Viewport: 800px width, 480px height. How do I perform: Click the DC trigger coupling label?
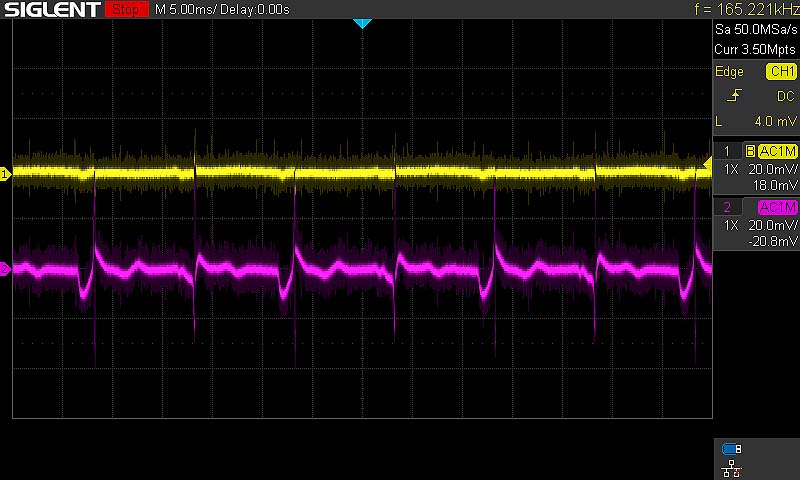(x=786, y=96)
